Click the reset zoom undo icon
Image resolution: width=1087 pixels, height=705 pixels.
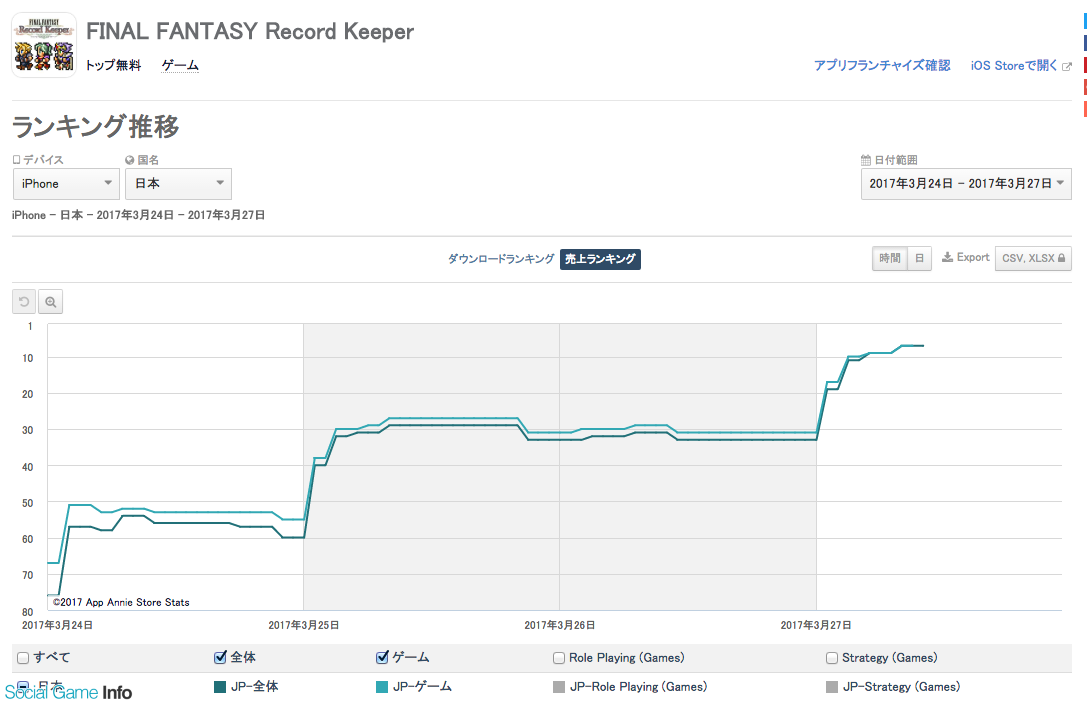click(x=24, y=302)
